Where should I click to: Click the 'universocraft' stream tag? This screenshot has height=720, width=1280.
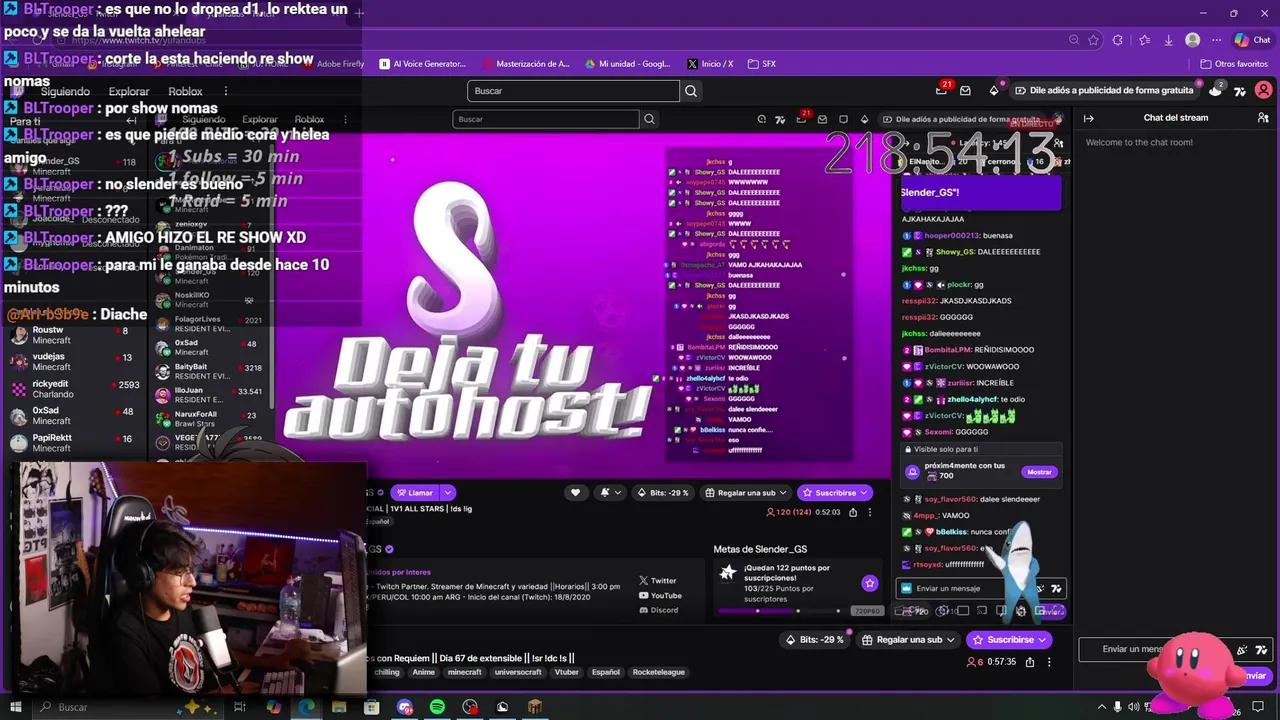(518, 672)
